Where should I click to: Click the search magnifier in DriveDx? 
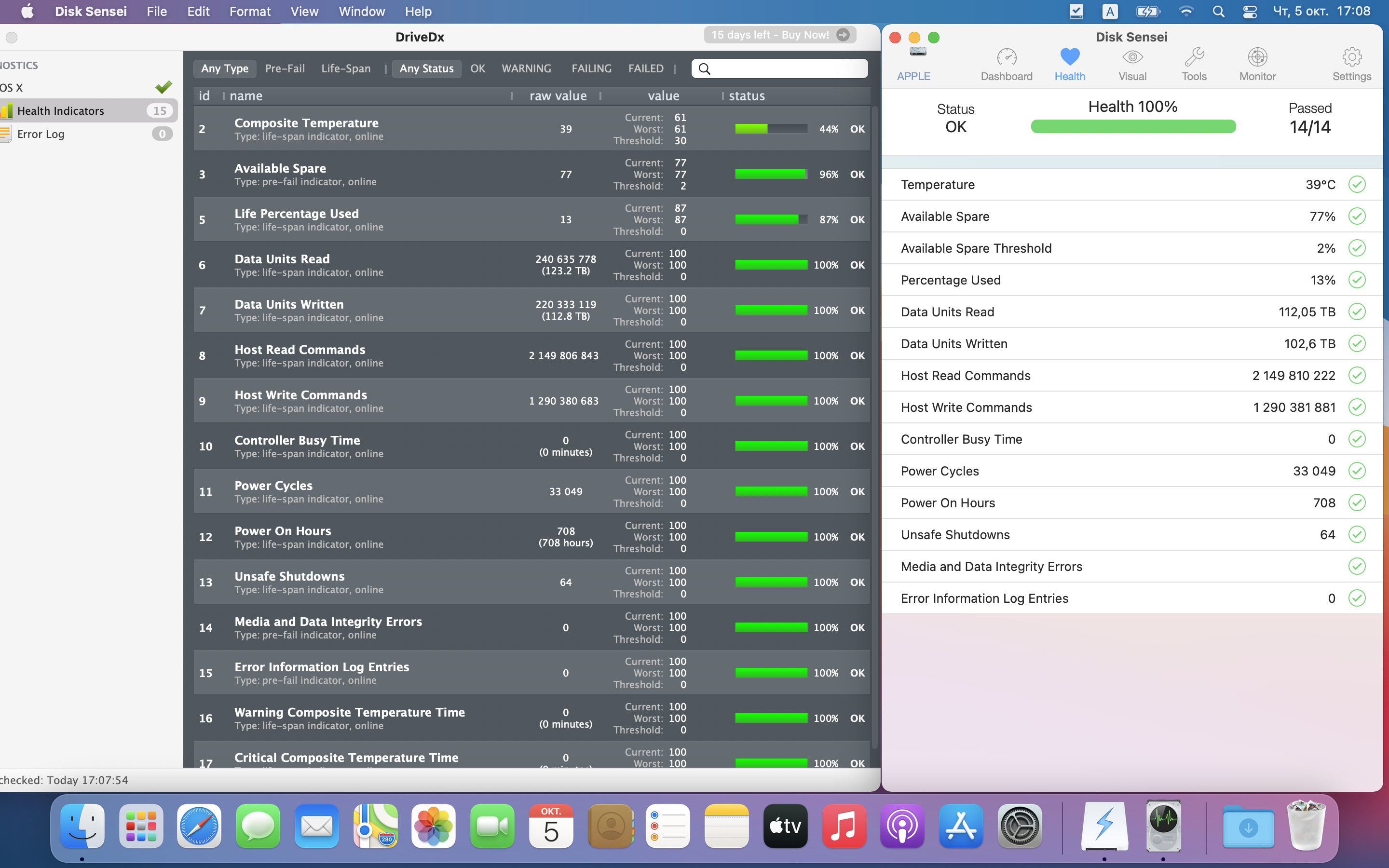point(704,69)
